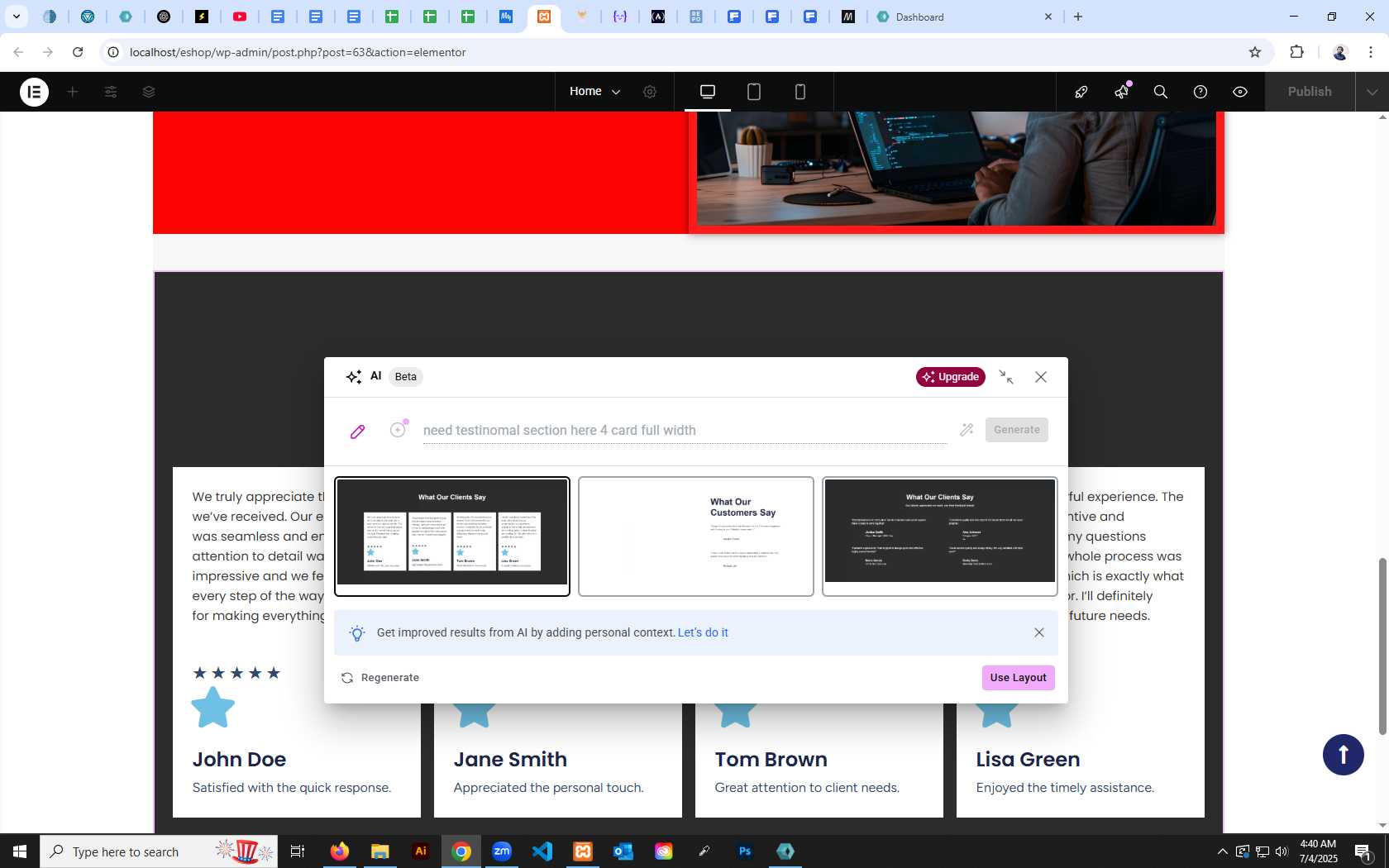Click the Tom Brown testimonial name
This screenshot has width=1389, height=868.
tap(771, 760)
